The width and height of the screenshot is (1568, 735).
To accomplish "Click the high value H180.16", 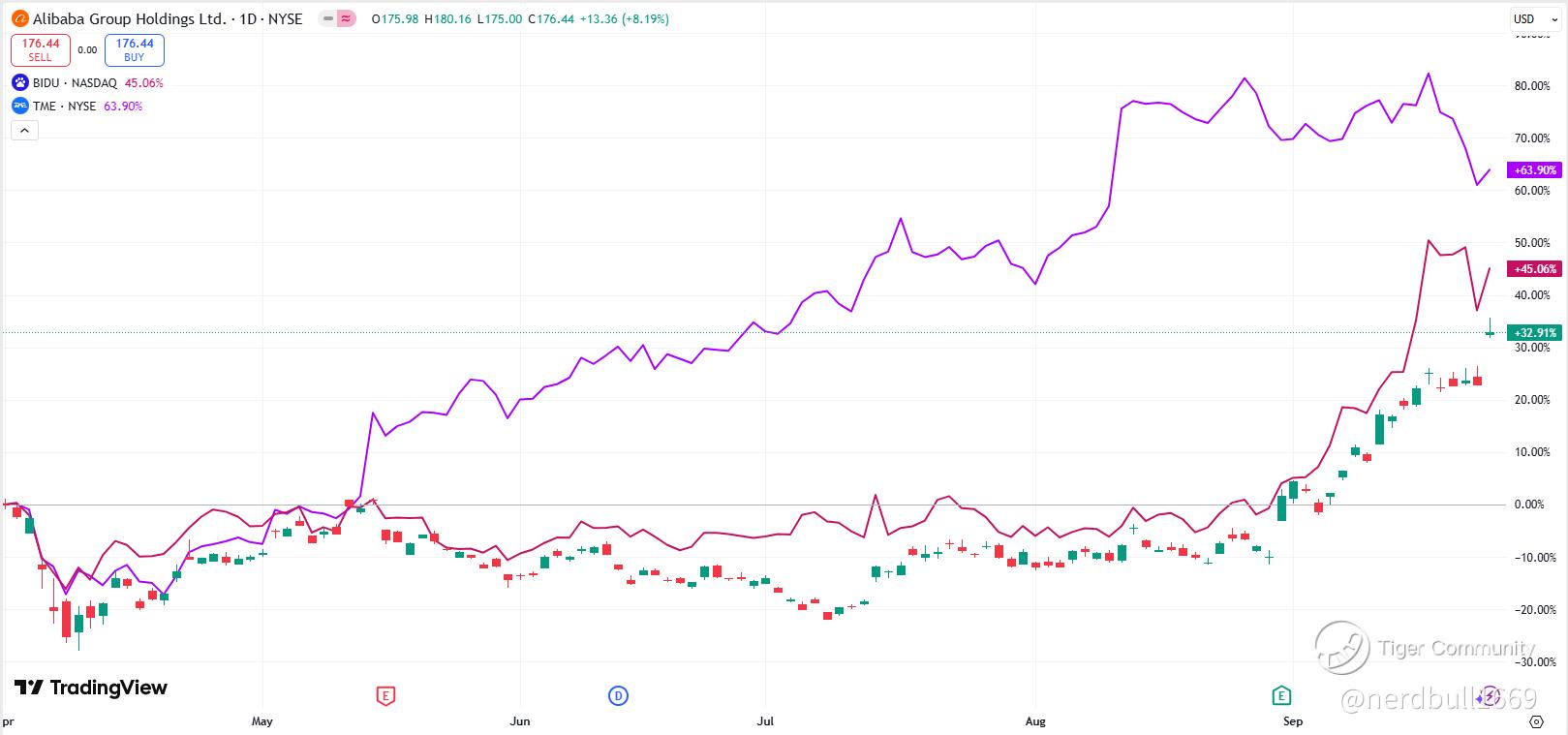I will [447, 18].
